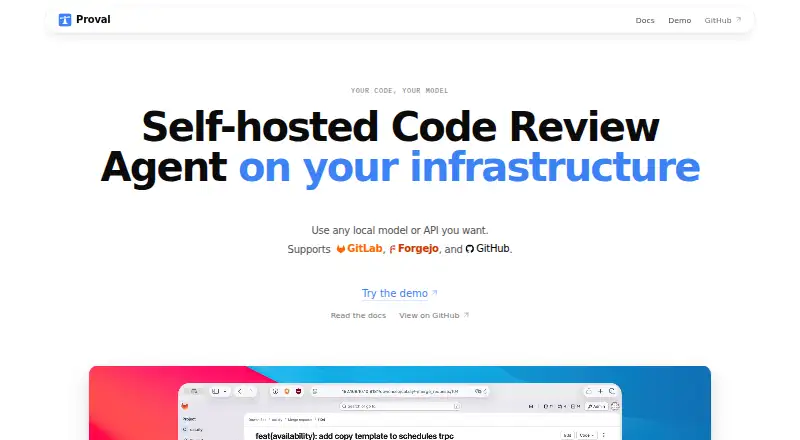800x440 pixels.
Task: Open the GitHub link in the header
Action: (722, 20)
